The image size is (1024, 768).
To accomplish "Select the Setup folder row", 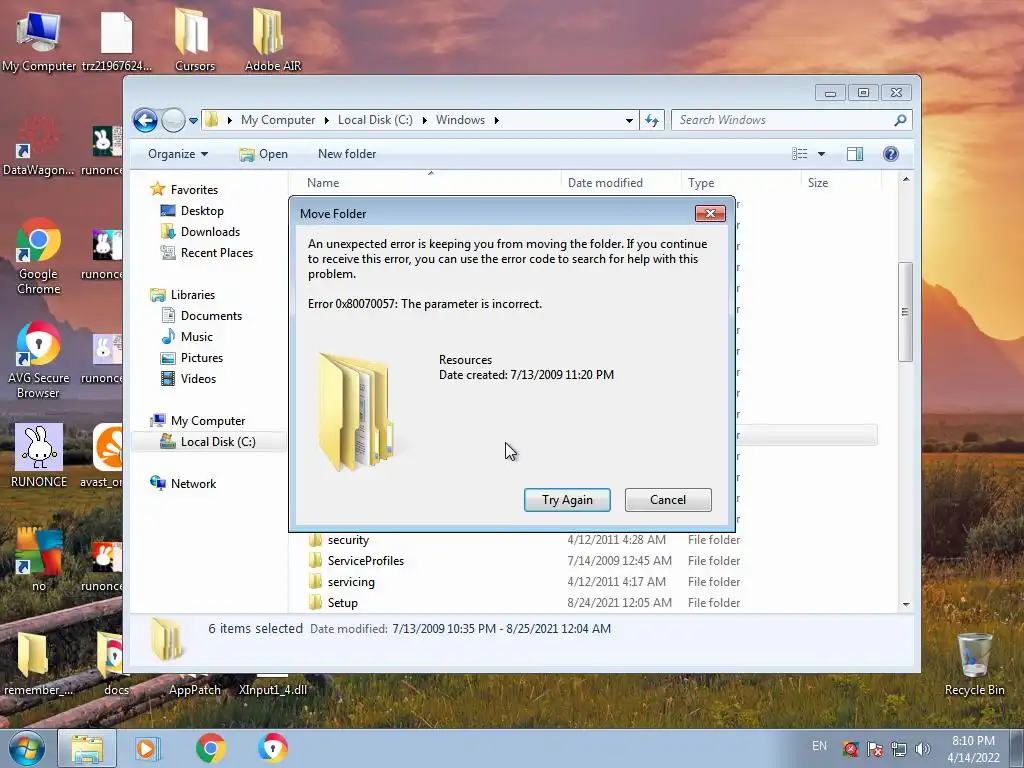I will [x=592, y=603].
